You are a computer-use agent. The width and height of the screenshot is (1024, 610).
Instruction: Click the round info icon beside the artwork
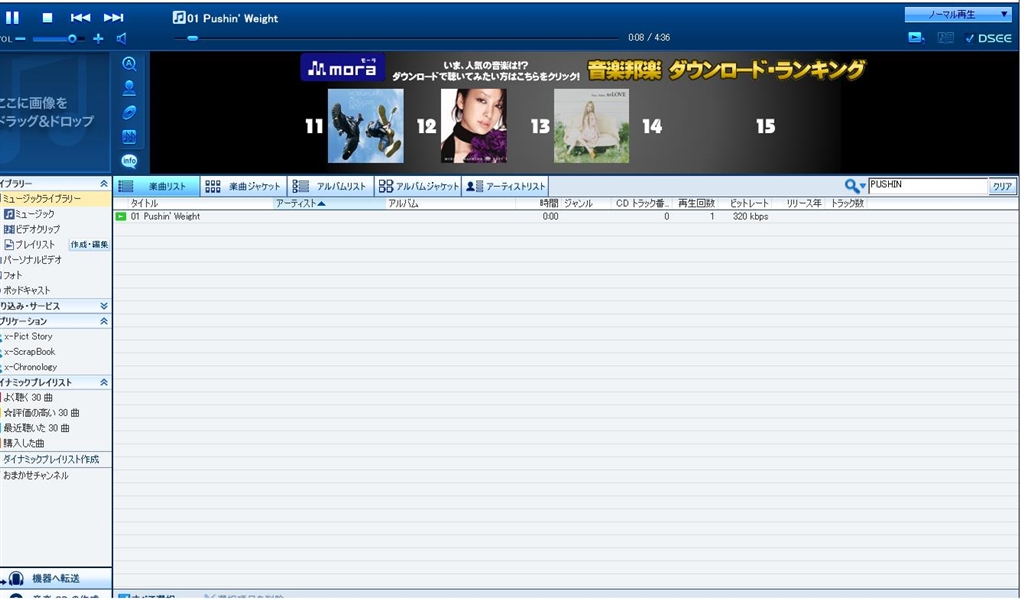point(129,160)
